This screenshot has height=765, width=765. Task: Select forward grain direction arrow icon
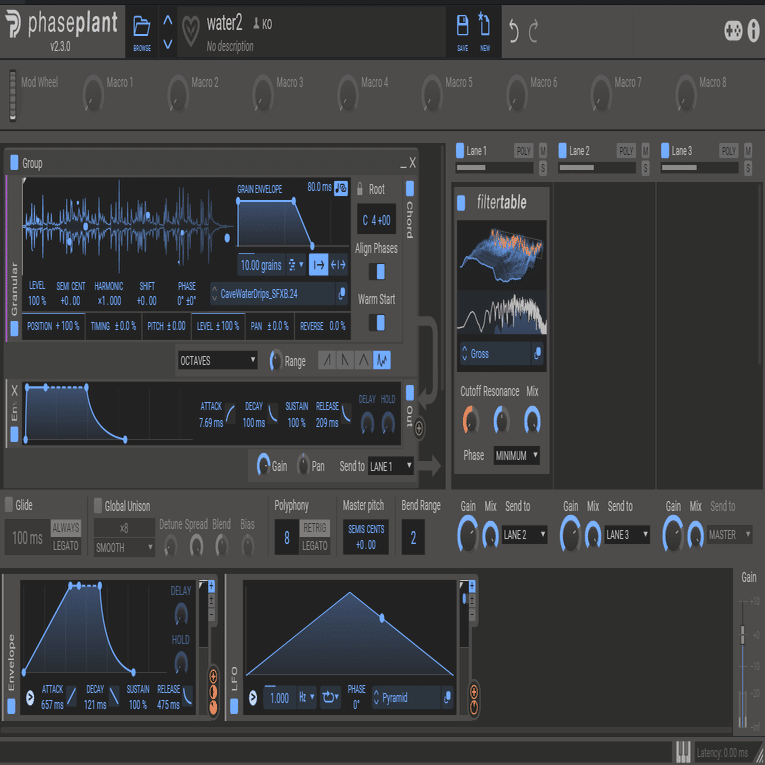click(319, 265)
